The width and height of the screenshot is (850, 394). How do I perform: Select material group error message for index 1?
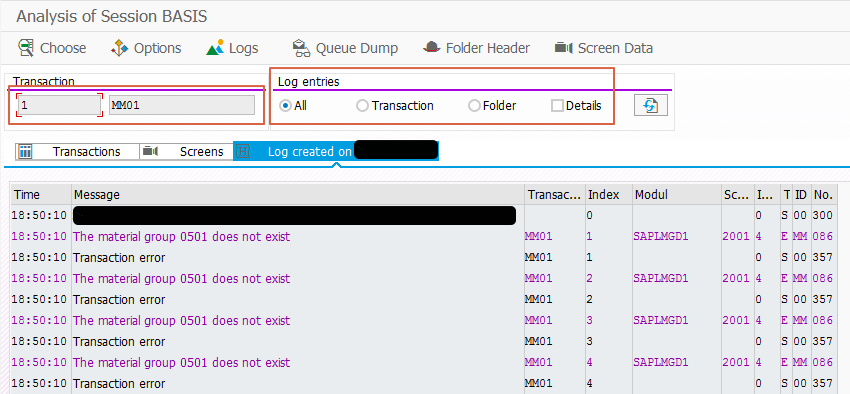pyautogui.click(x=182, y=236)
